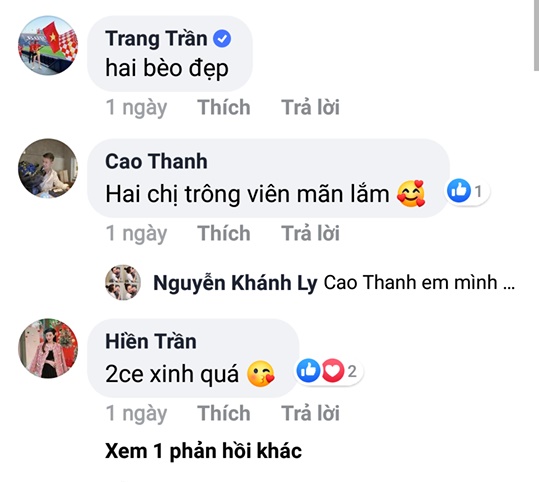The image size is (539, 482).
Task: Like Trang Trần's comment via Thích
Action: coord(223,107)
